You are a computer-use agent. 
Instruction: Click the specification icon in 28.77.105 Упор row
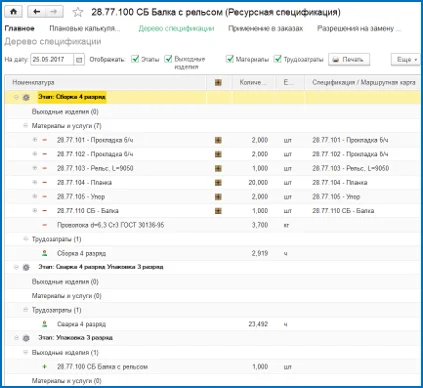tap(218, 197)
